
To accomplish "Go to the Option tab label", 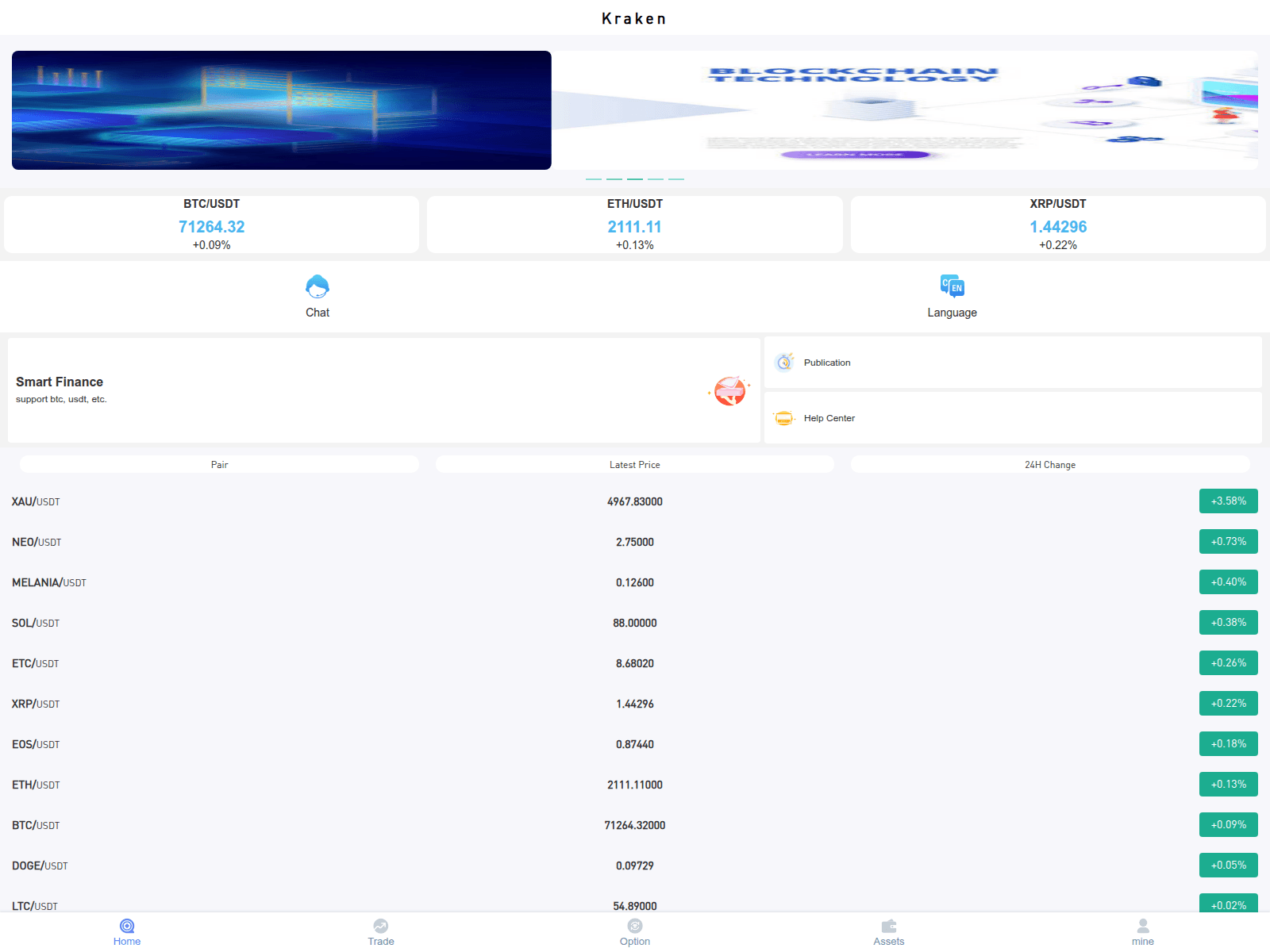I will (x=635, y=942).
